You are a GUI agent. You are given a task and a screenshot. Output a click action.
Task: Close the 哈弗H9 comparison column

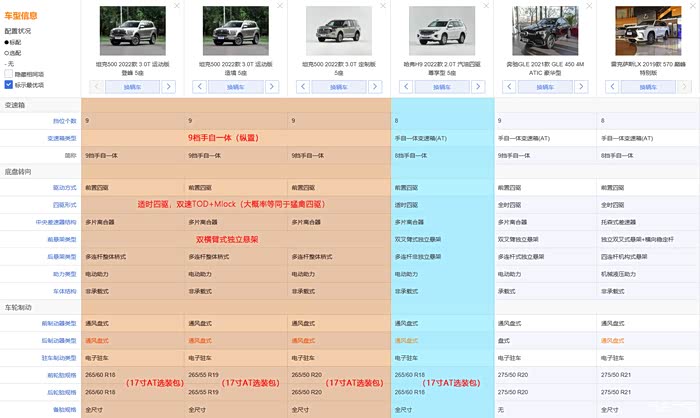coord(486,6)
